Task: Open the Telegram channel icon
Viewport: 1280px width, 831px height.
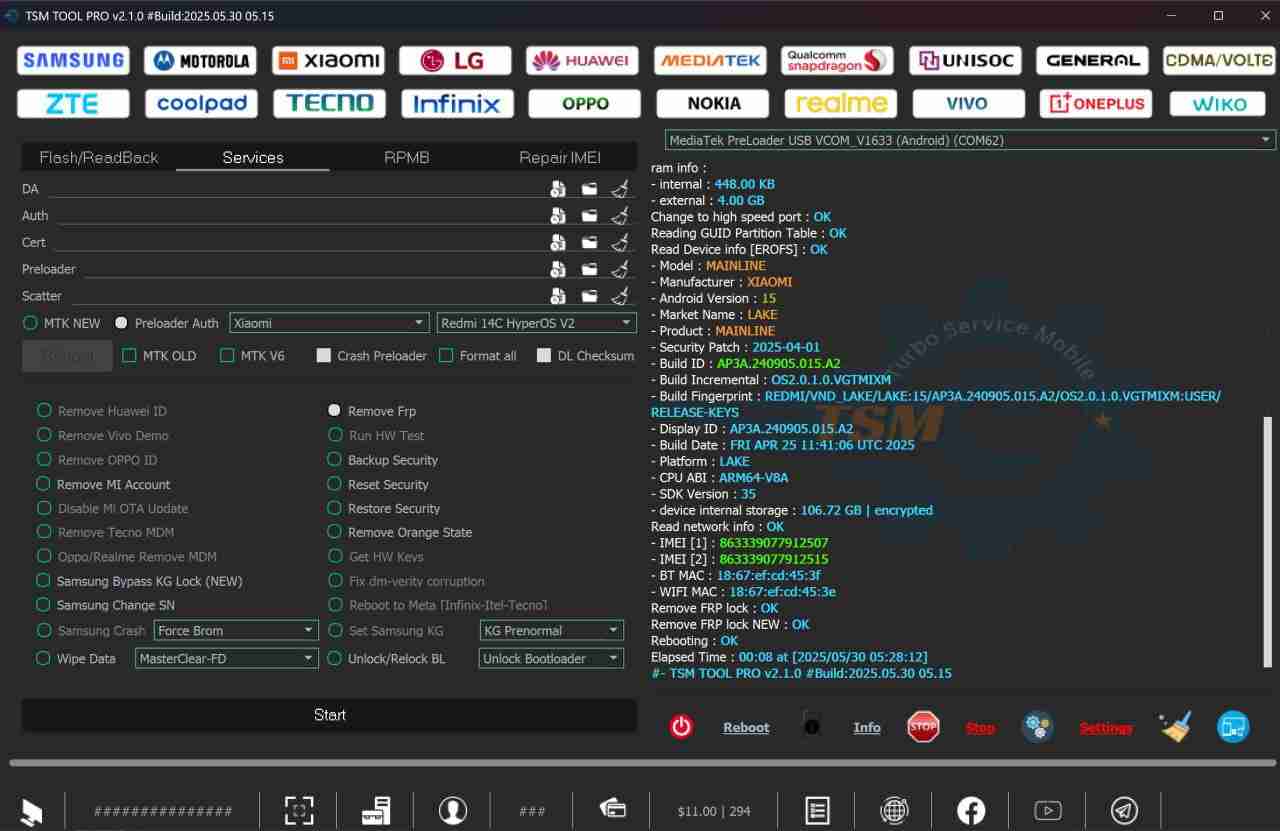Action: pyautogui.click(x=1125, y=810)
